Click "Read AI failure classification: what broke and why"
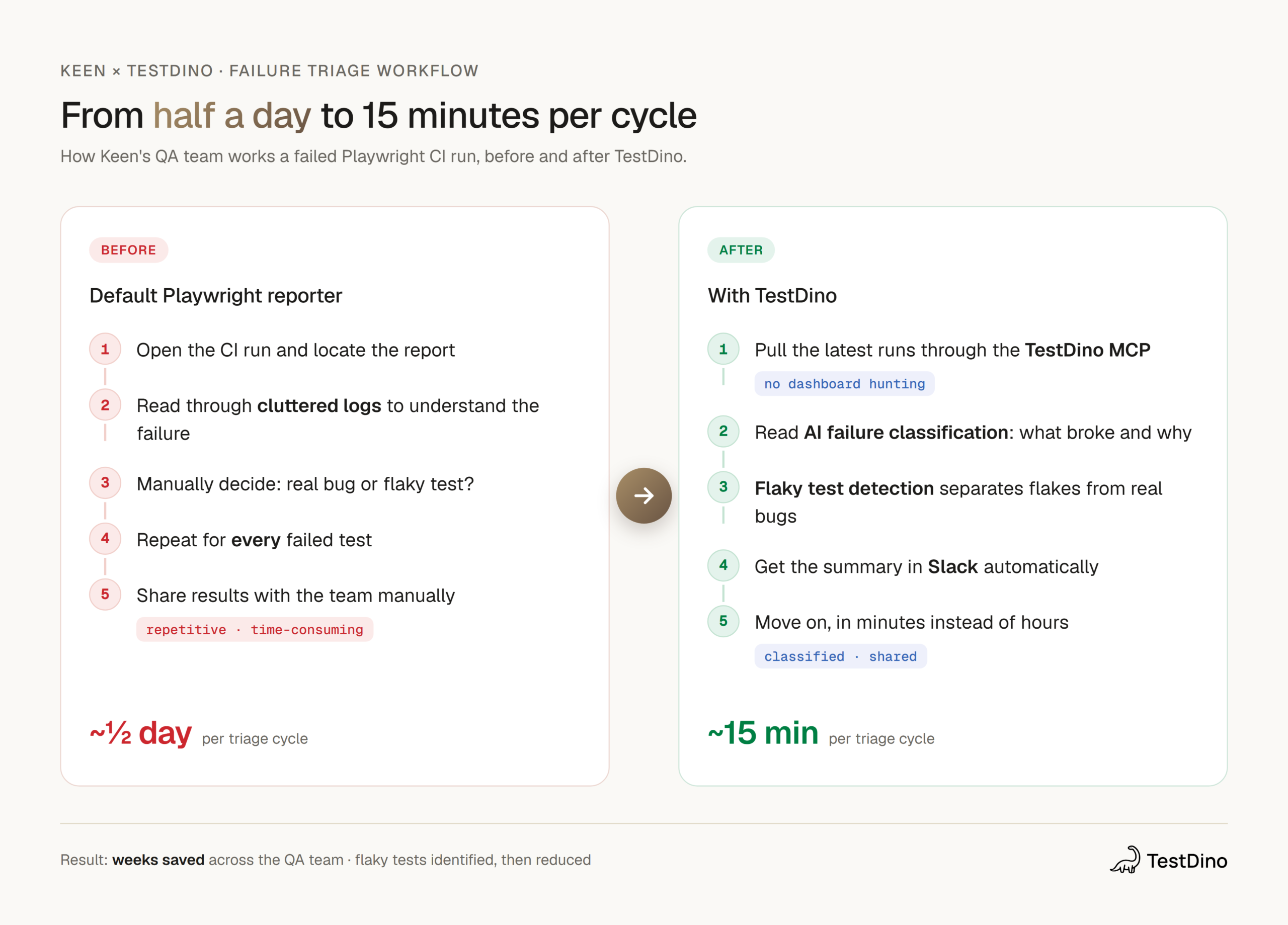The height and width of the screenshot is (925, 1288). point(973,432)
